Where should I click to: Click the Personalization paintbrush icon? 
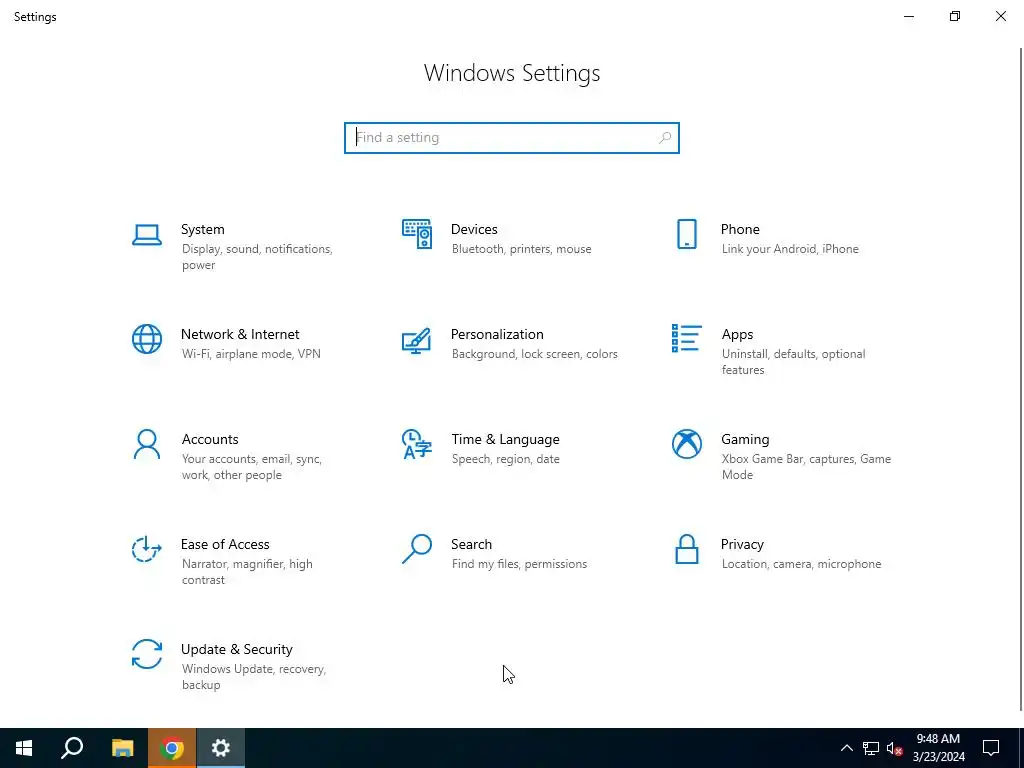pyautogui.click(x=417, y=340)
